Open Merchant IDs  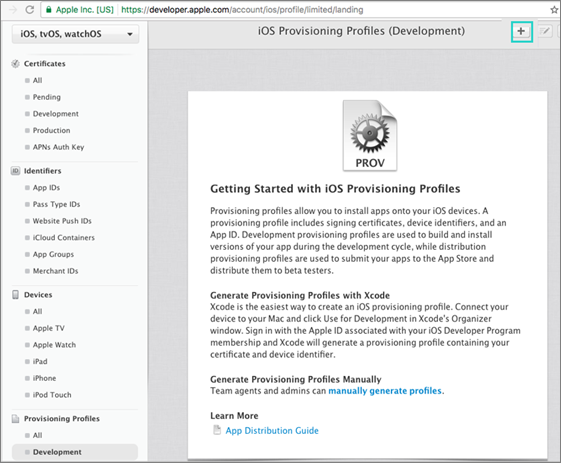click(55, 271)
